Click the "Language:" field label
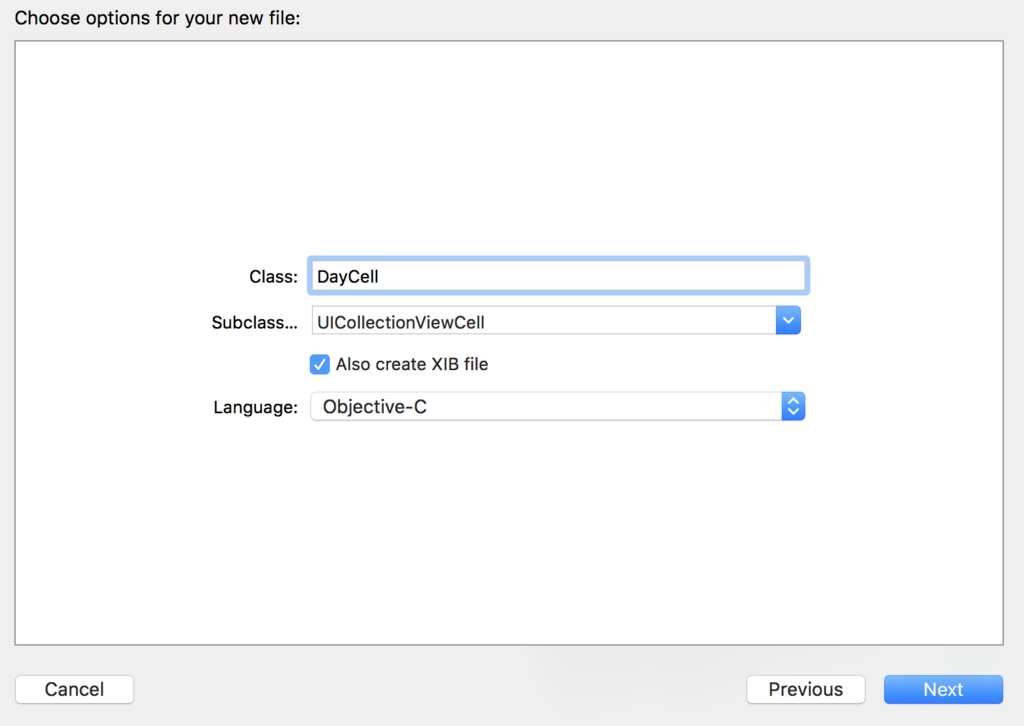 point(255,407)
